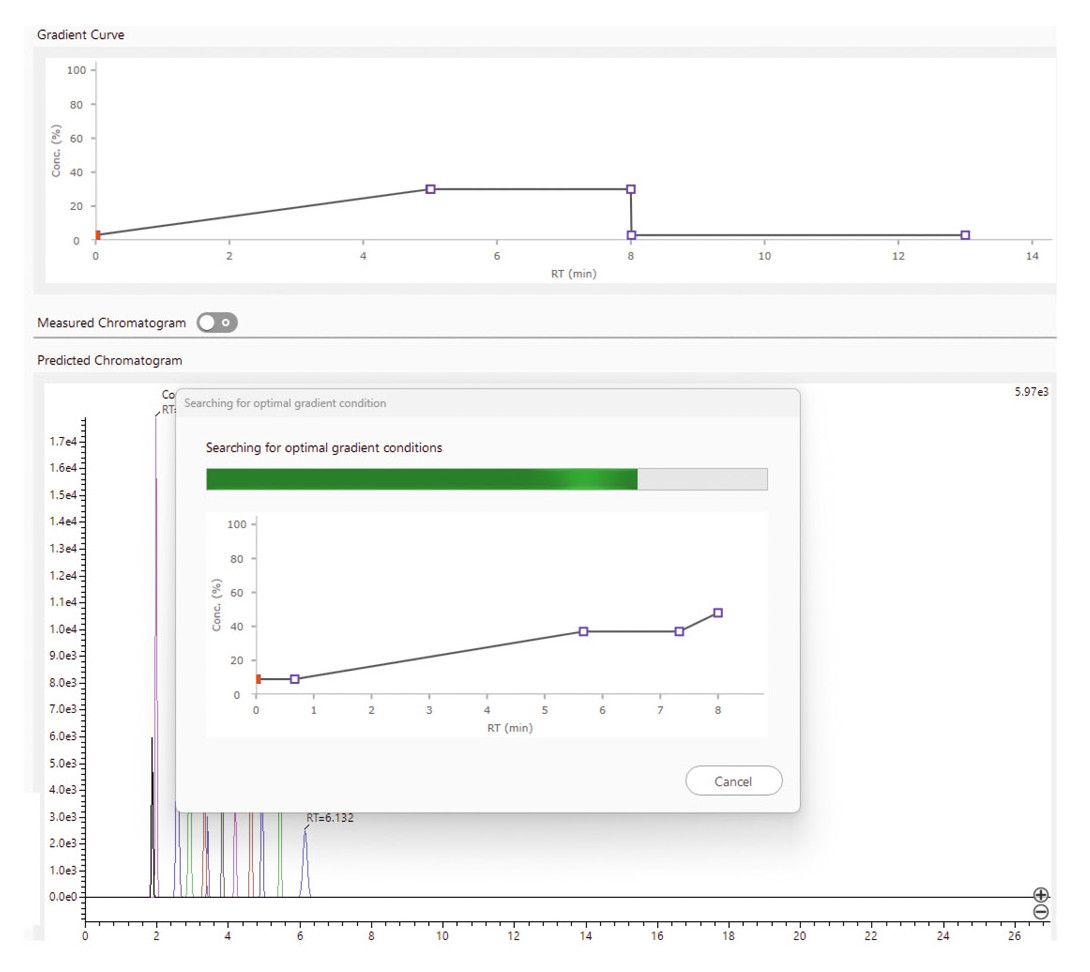Select dialog gradient end point at 8 min
The width and height of the screenshot is (1090, 972).
click(x=718, y=613)
